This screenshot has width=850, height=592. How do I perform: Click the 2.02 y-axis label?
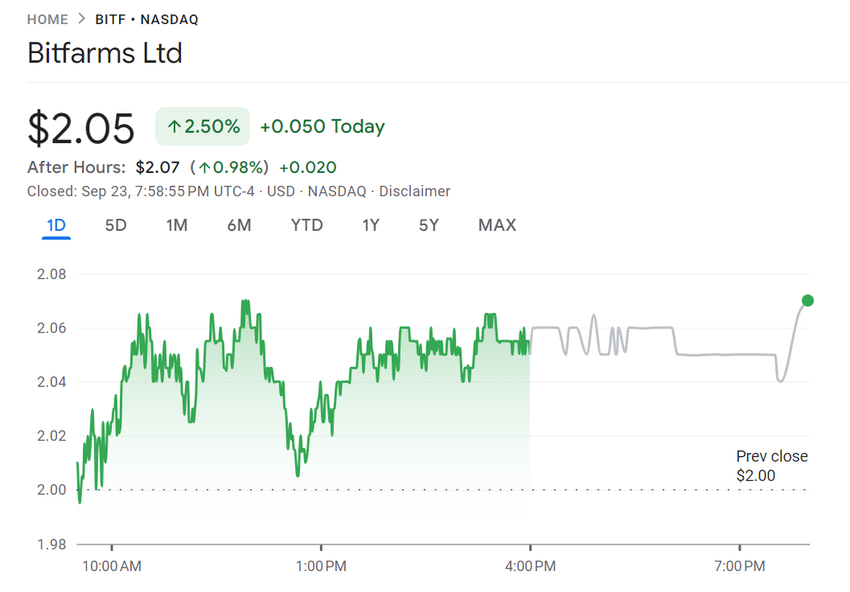coord(51,436)
